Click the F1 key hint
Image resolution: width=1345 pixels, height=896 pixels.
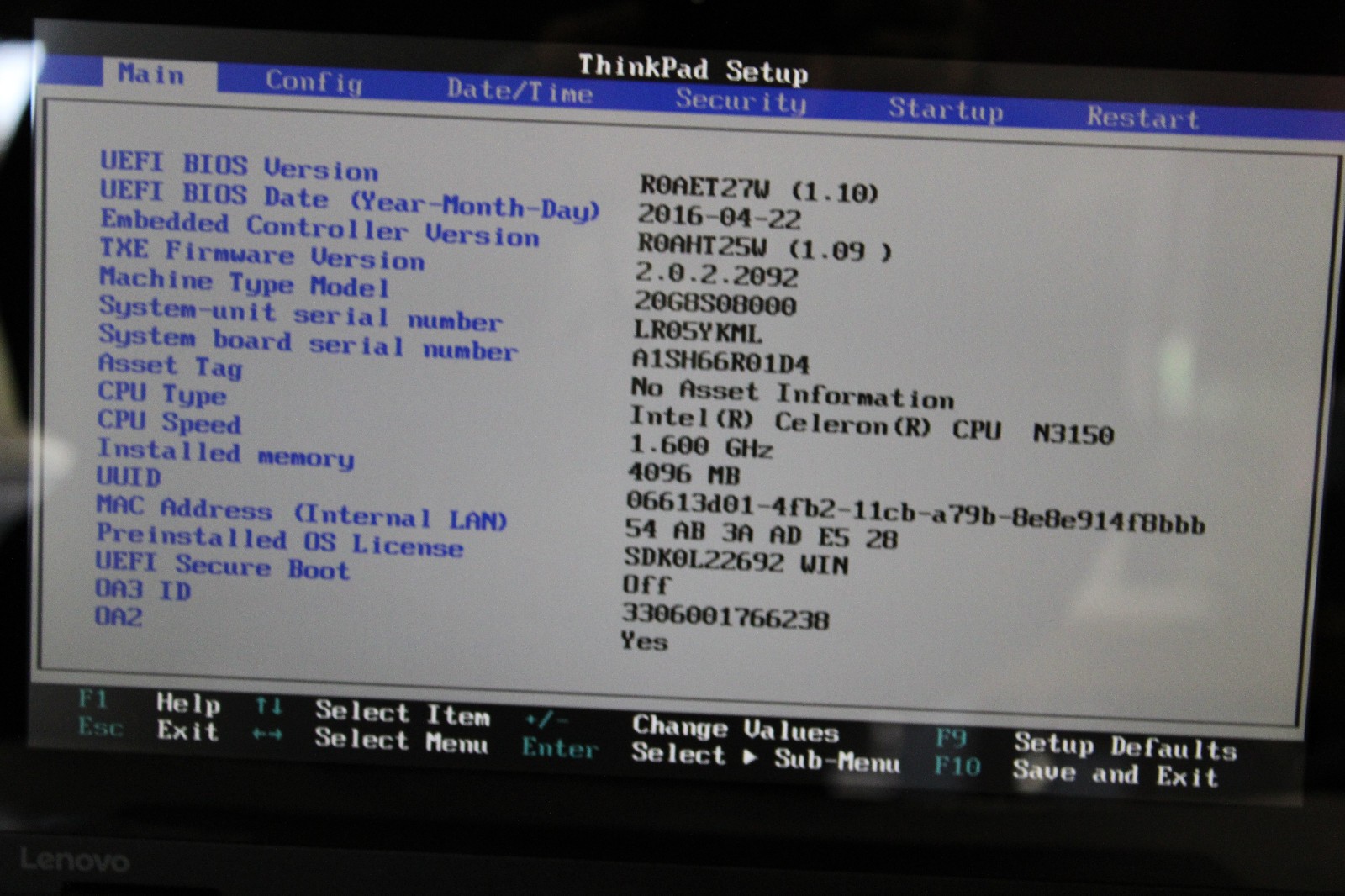92,699
